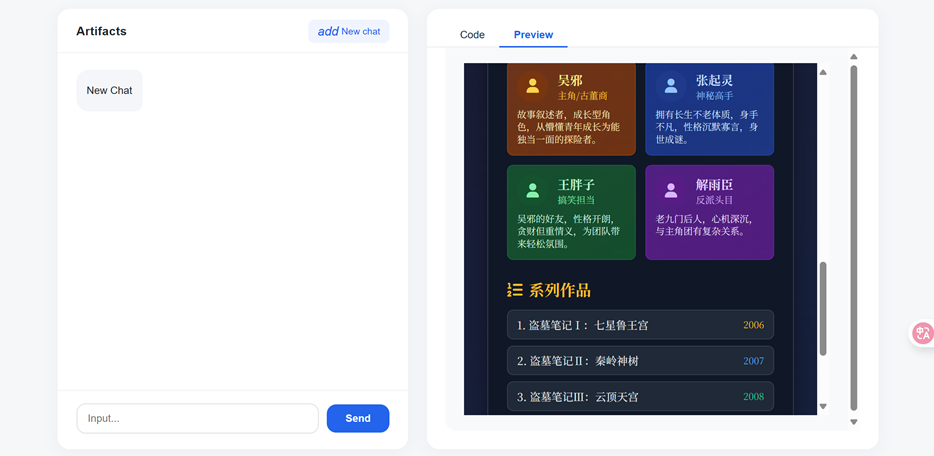Click the 解雨臣 name heading
Screen dimensions: 934x456
714,185
